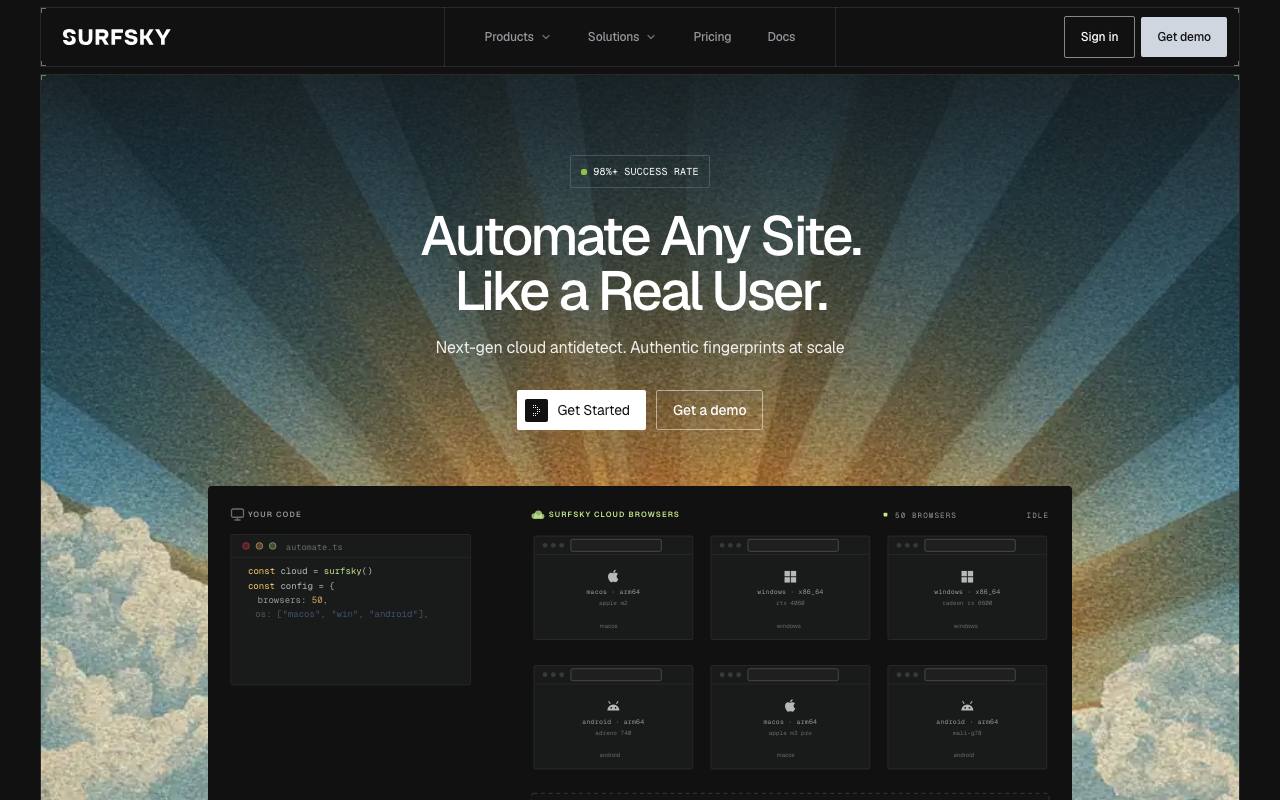Click the 98%+ SUCCESS RATE badge
Screen dimensions: 1280x800
pos(640,171)
